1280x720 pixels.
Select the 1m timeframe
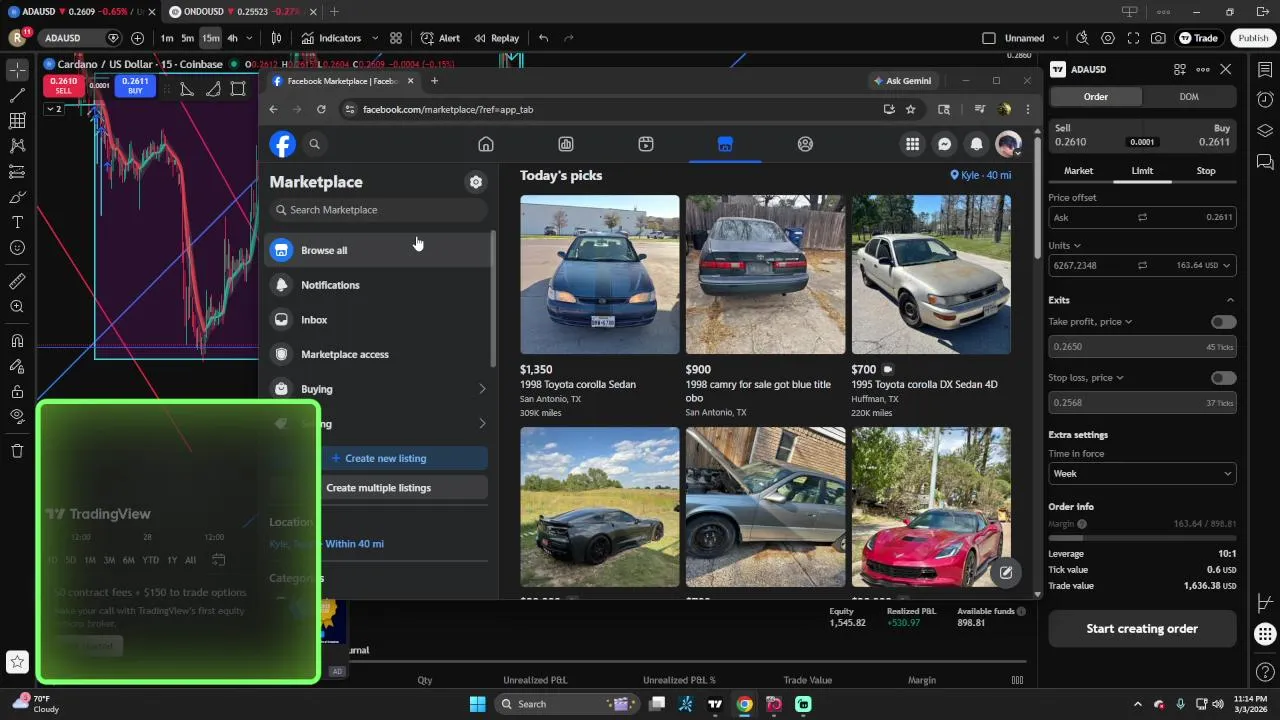pos(167,38)
